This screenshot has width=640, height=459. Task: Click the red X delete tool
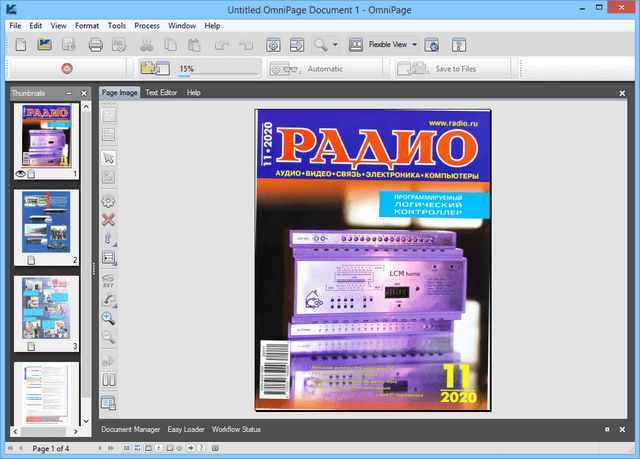tap(109, 219)
